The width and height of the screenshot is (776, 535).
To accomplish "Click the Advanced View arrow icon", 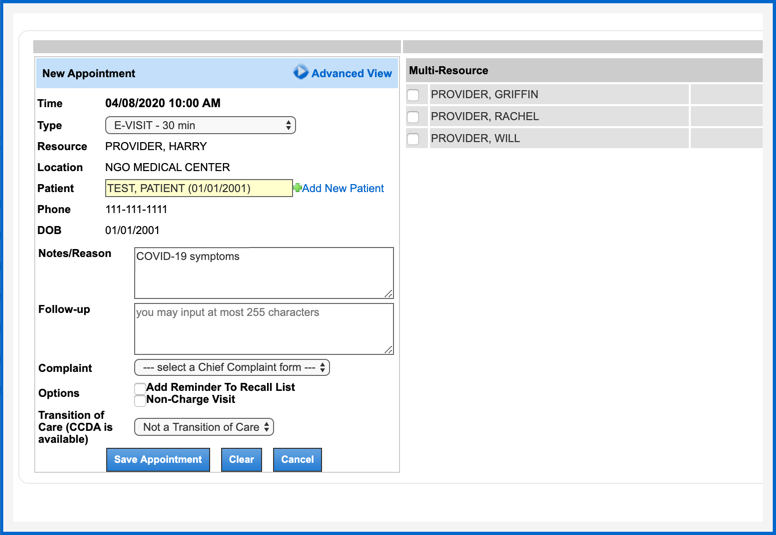I will [x=300, y=73].
